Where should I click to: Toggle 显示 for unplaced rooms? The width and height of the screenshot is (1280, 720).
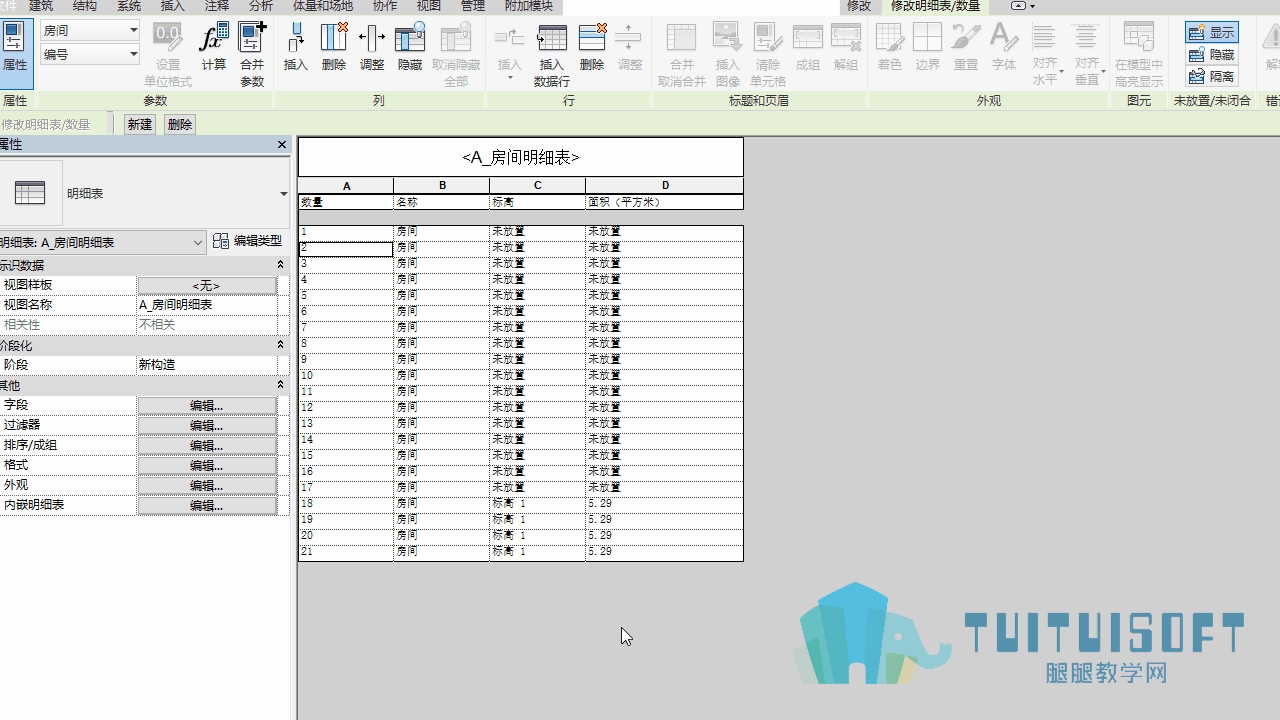point(1212,33)
